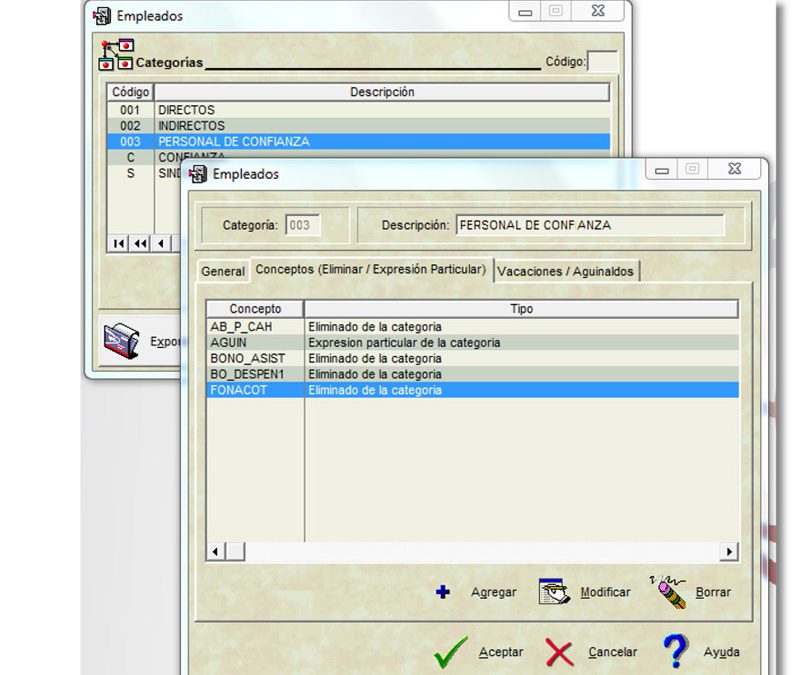Screen dimensions: 800x675
Task: Click the Descripción text field
Action: point(590,225)
